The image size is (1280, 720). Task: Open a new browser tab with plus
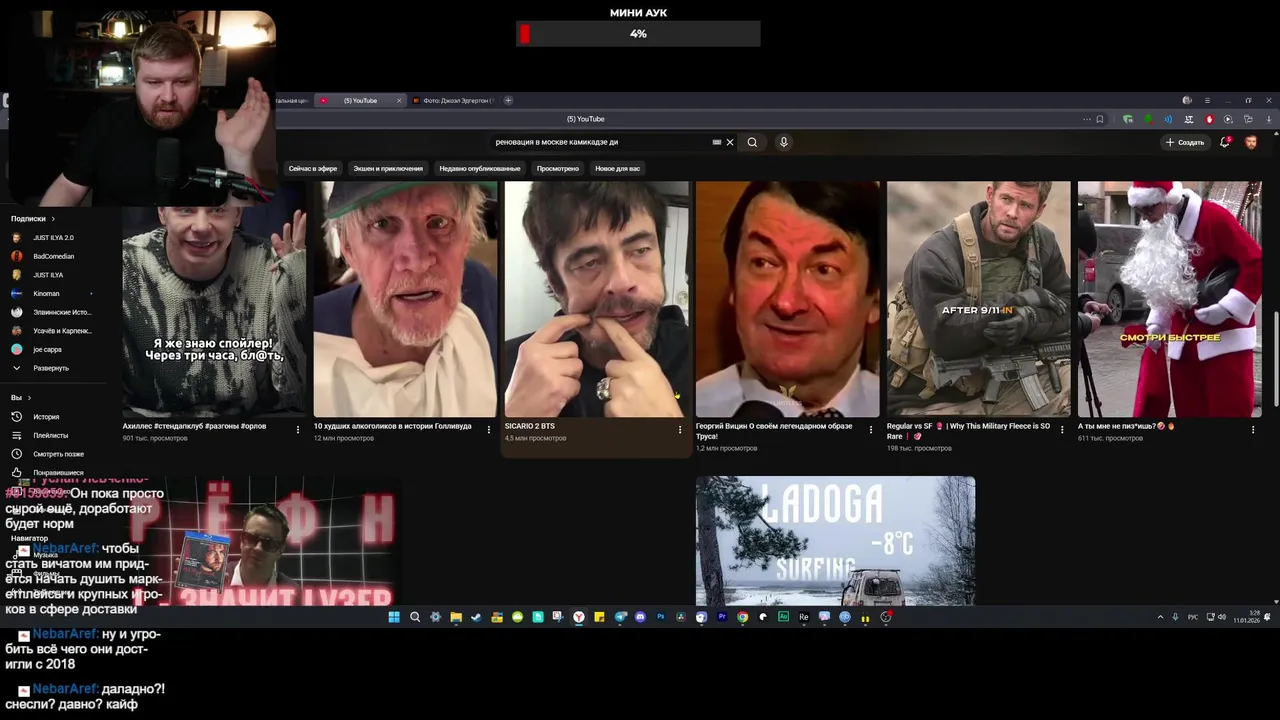(x=508, y=100)
